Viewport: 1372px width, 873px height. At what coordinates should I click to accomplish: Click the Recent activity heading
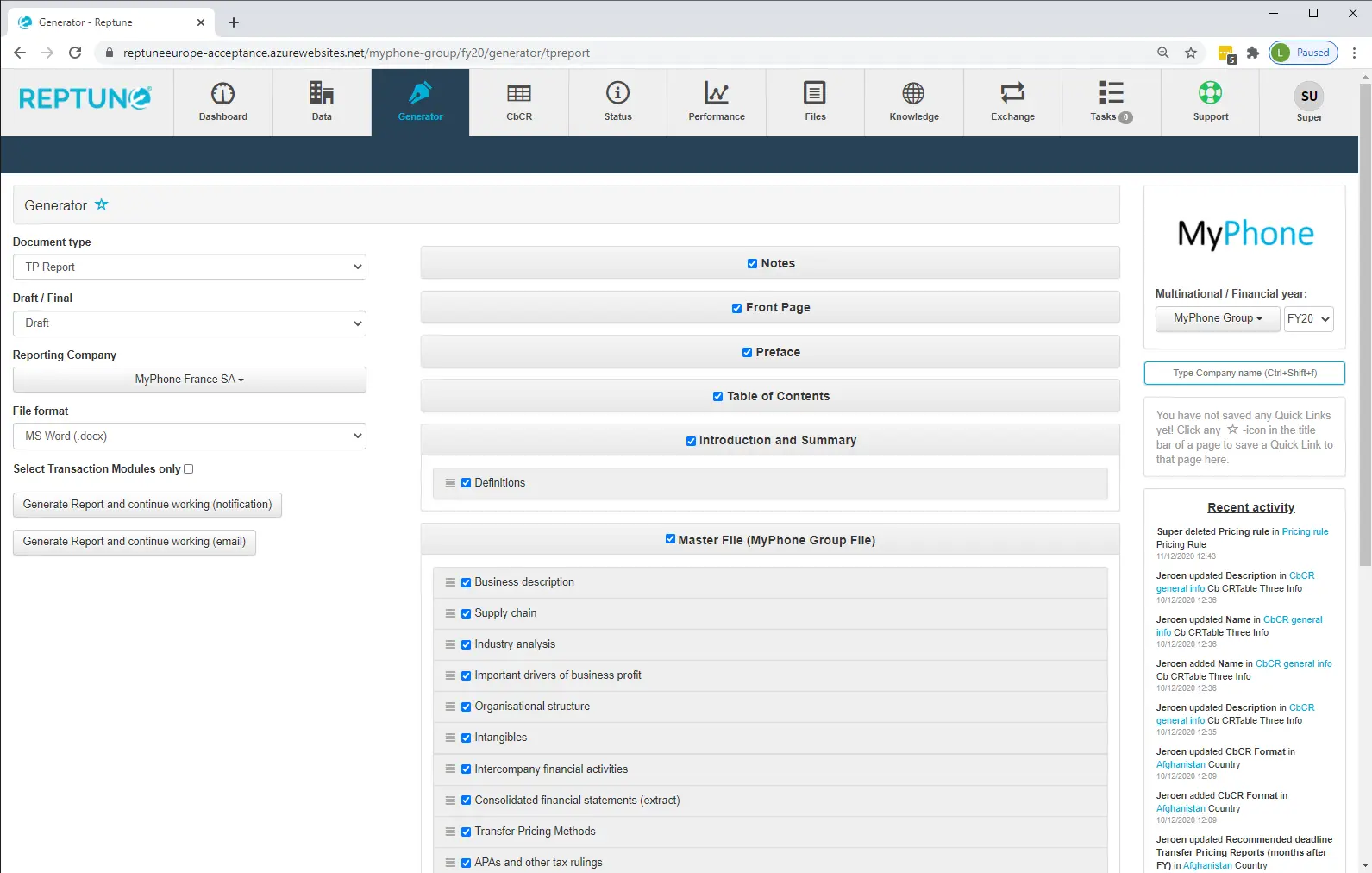coord(1250,508)
